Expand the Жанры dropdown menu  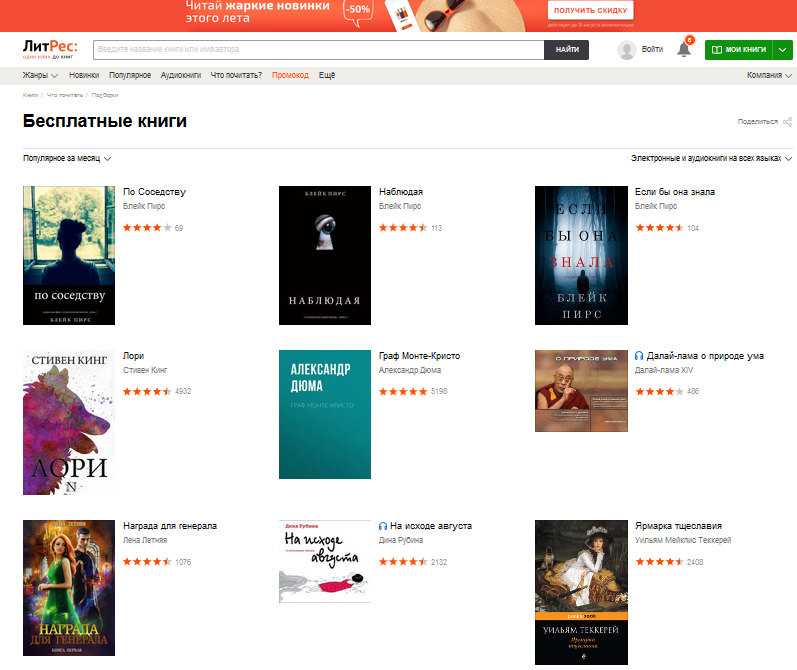click(x=40, y=75)
